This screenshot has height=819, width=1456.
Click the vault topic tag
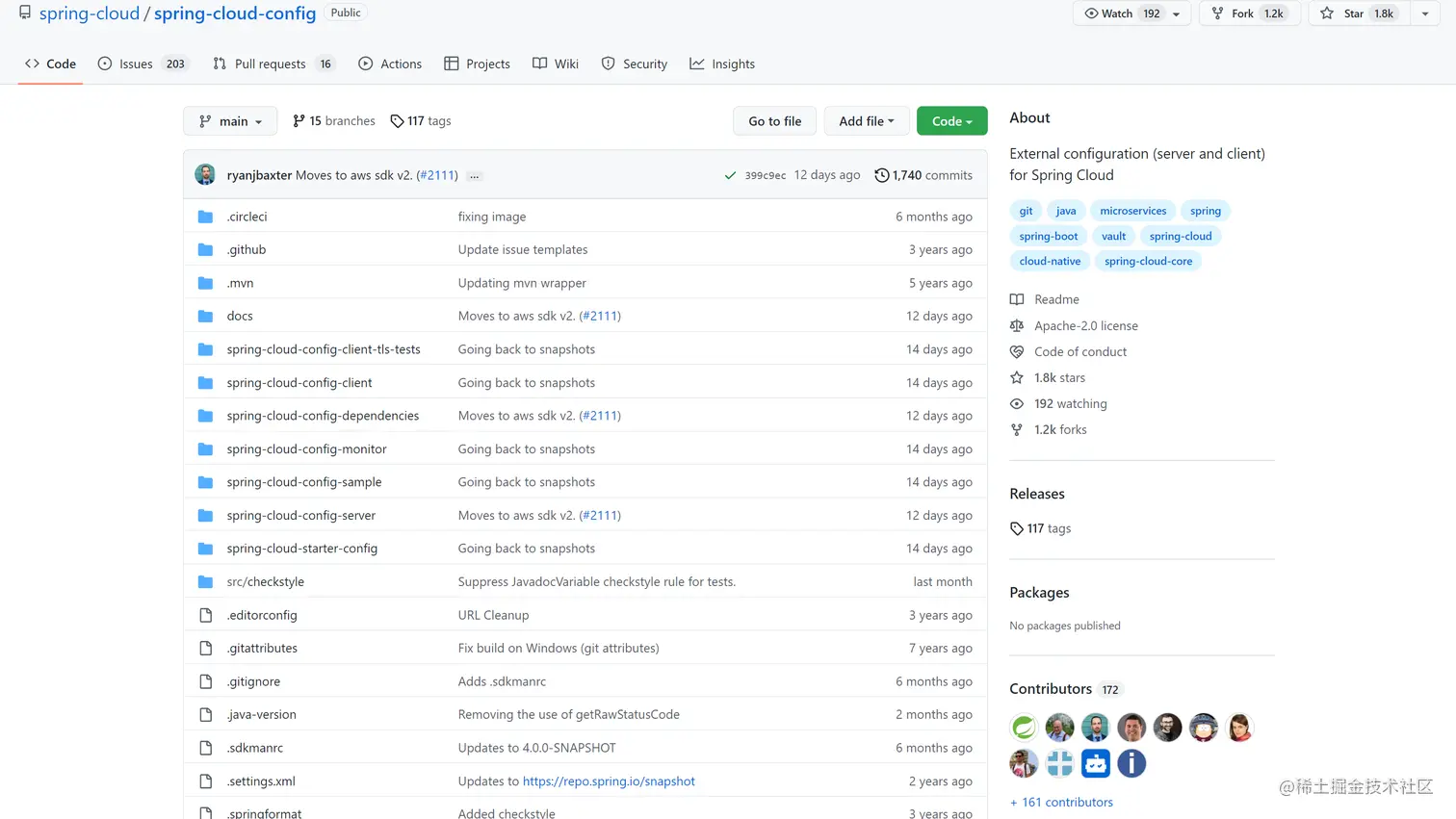tap(1114, 236)
